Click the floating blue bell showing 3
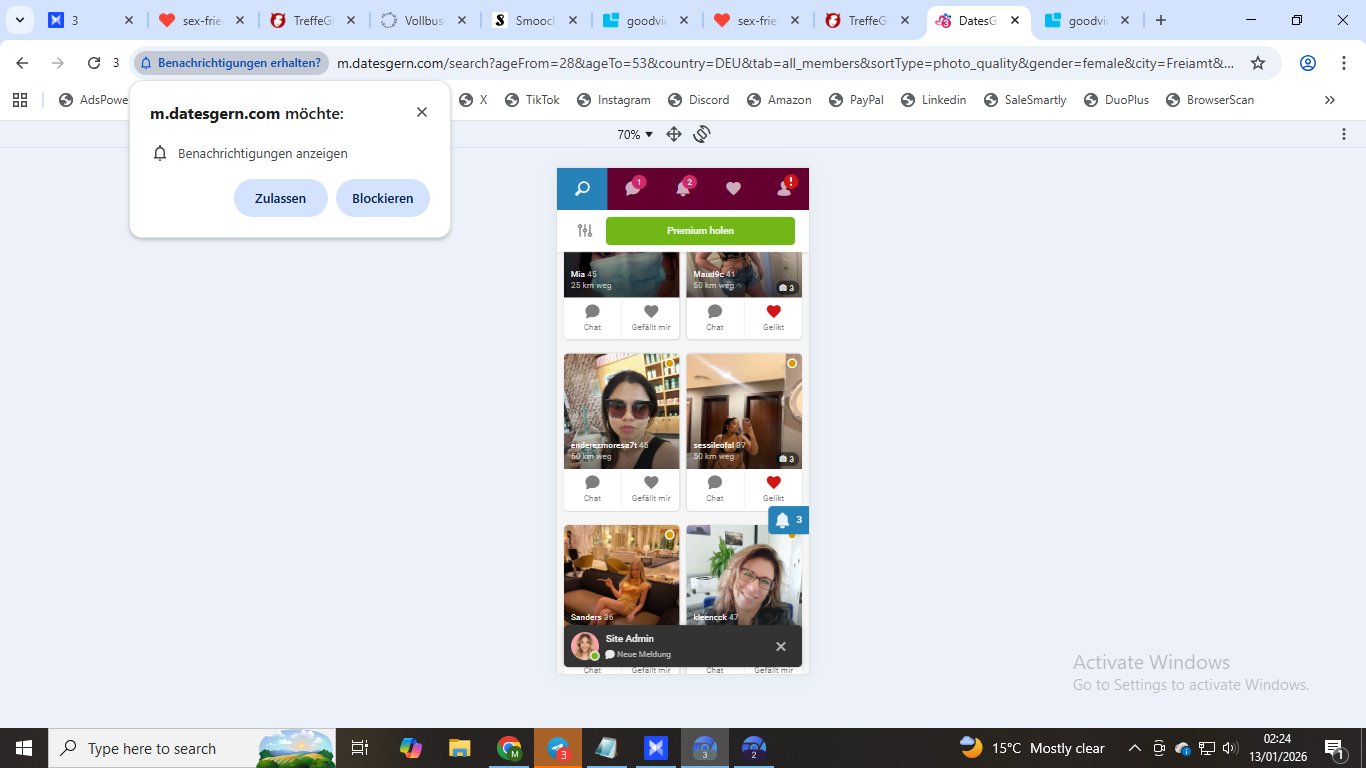 click(x=788, y=520)
